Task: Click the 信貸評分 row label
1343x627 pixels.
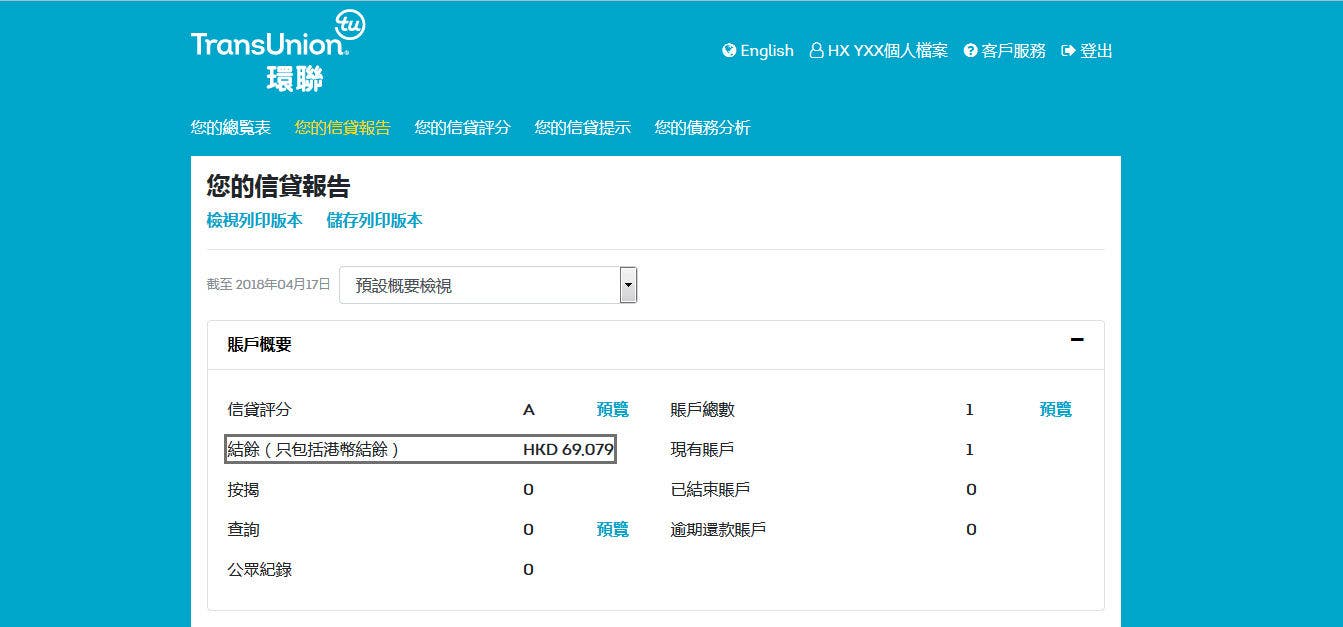Action: tap(260, 410)
